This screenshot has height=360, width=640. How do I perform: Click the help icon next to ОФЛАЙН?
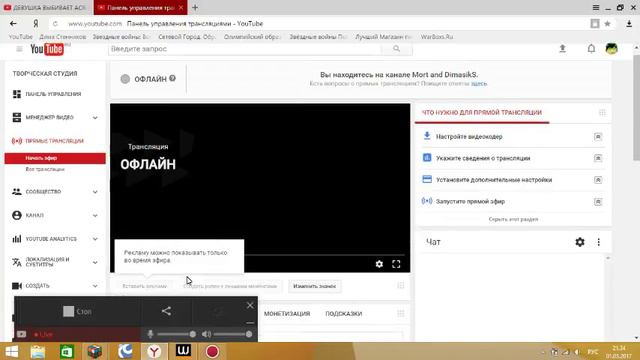point(173,78)
